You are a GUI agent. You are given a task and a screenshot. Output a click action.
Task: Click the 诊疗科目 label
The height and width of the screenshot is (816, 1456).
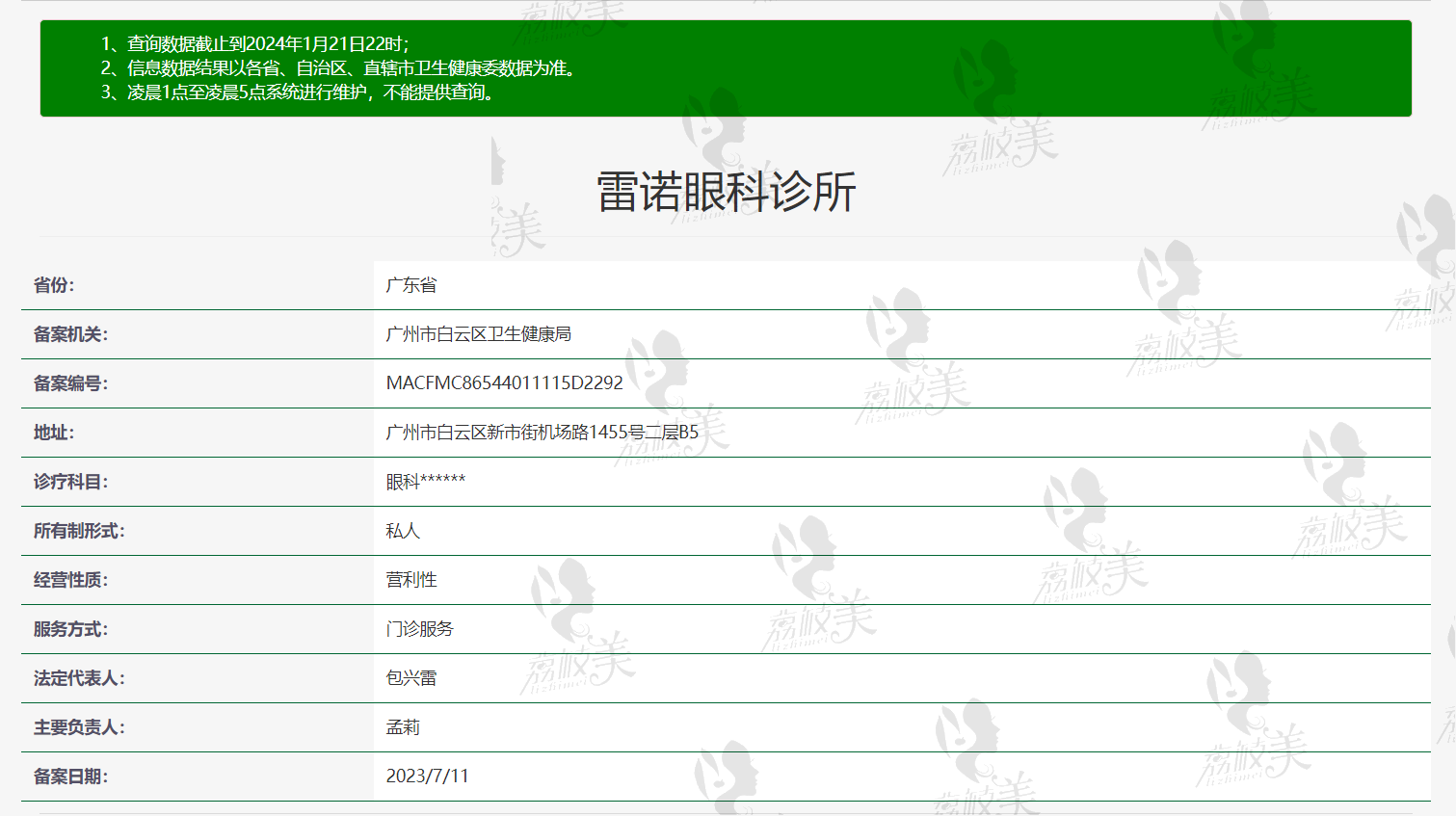coord(70,482)
